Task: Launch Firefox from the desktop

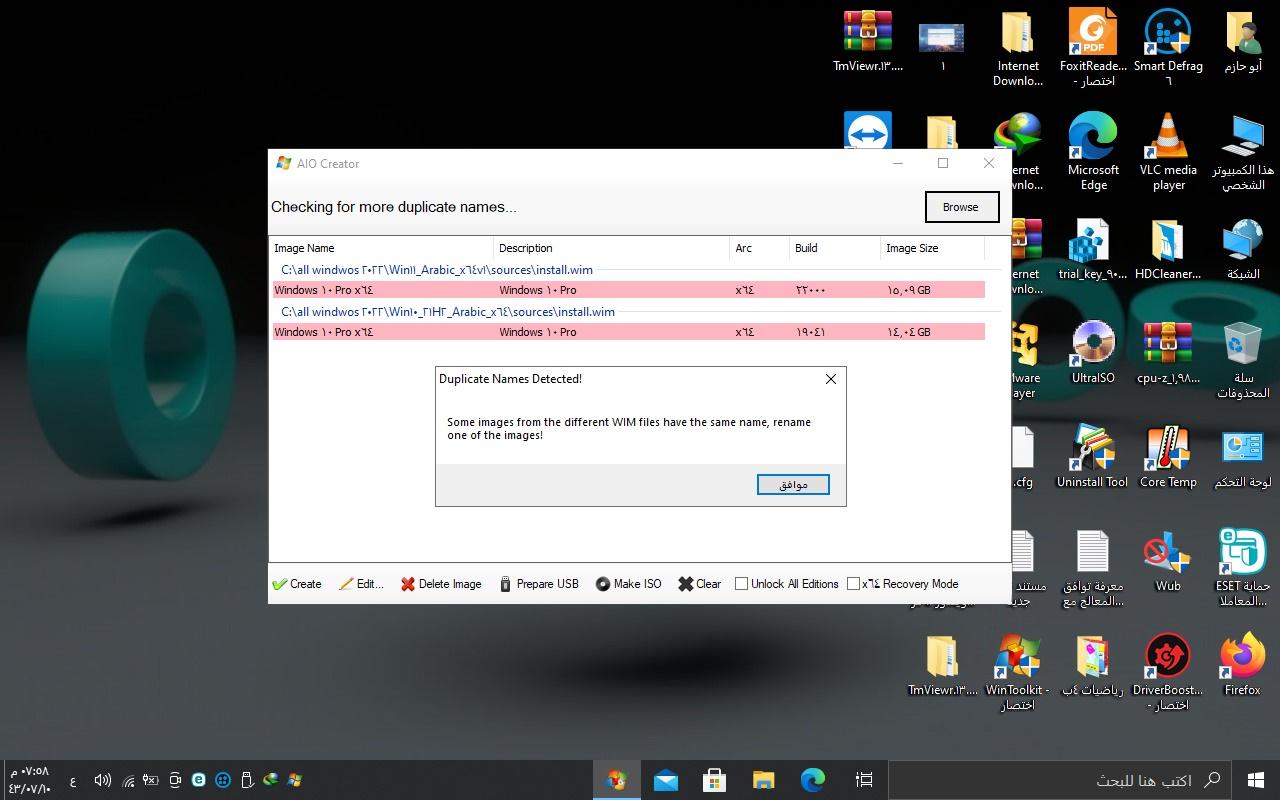Action: tap(1243, 664)
